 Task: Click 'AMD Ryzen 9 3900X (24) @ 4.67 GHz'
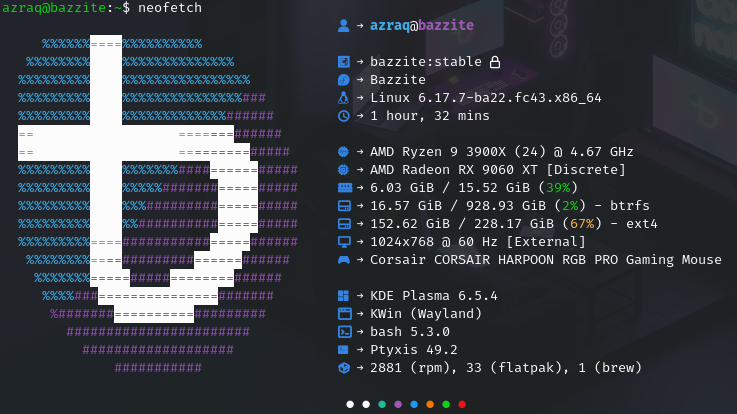tap(502, 152)
